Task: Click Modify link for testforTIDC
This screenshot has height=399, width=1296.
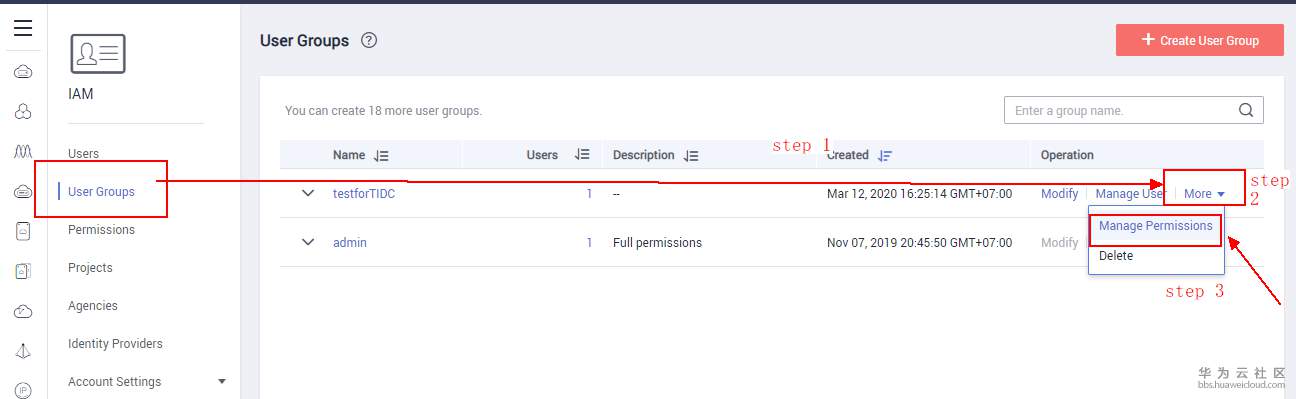Action: pyautogui.click(x=1059, y=194)
